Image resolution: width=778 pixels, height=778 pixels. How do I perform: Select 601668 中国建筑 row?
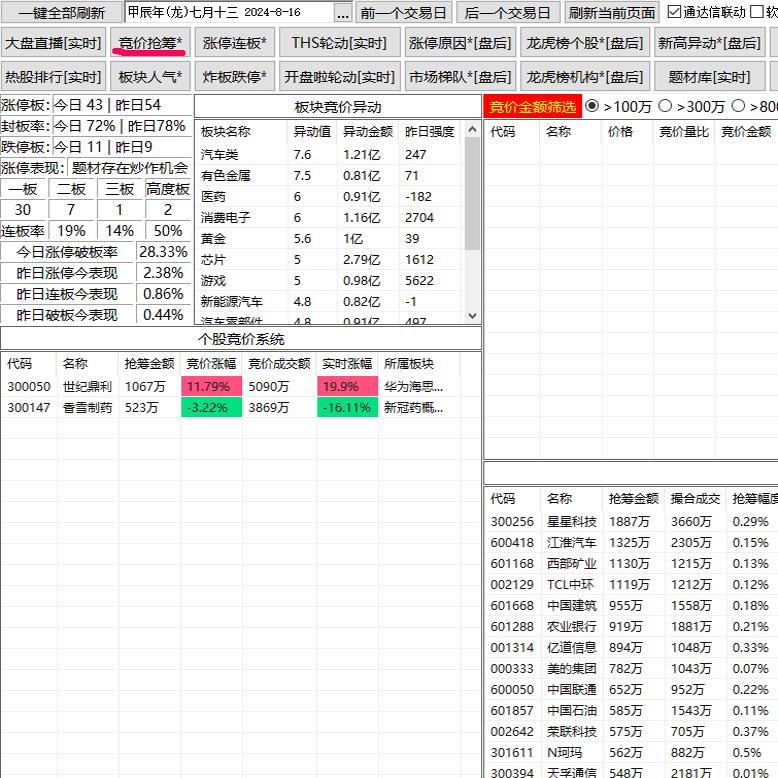point(631,605)
